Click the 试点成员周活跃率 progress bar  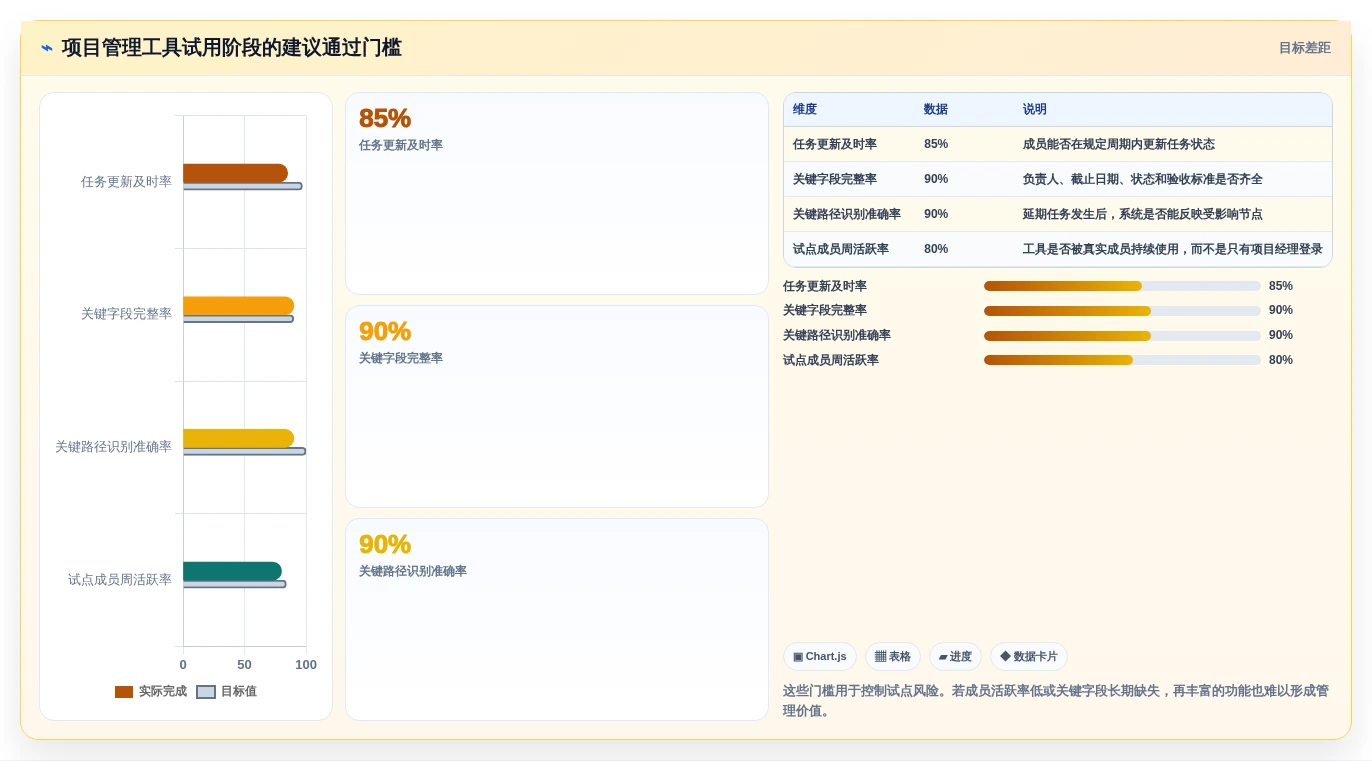[x=1122, y=360]
